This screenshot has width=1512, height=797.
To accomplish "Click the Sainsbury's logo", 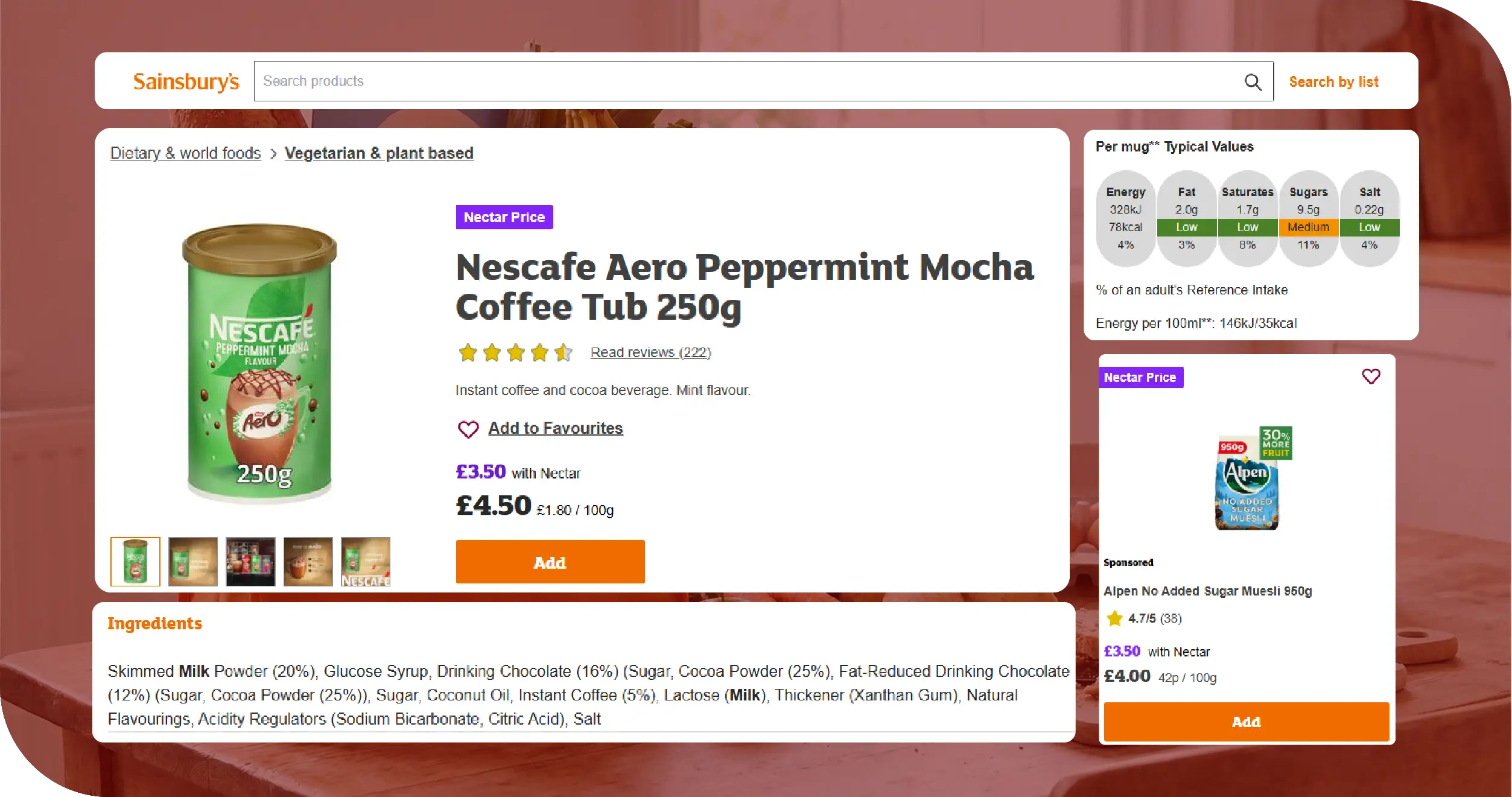I will click(x=186, y=81).
